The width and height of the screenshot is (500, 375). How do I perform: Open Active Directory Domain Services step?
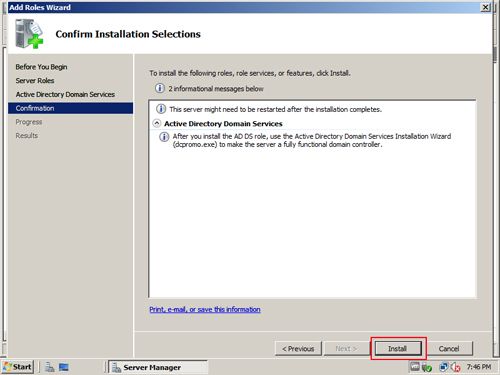click(x=65, y=94)
